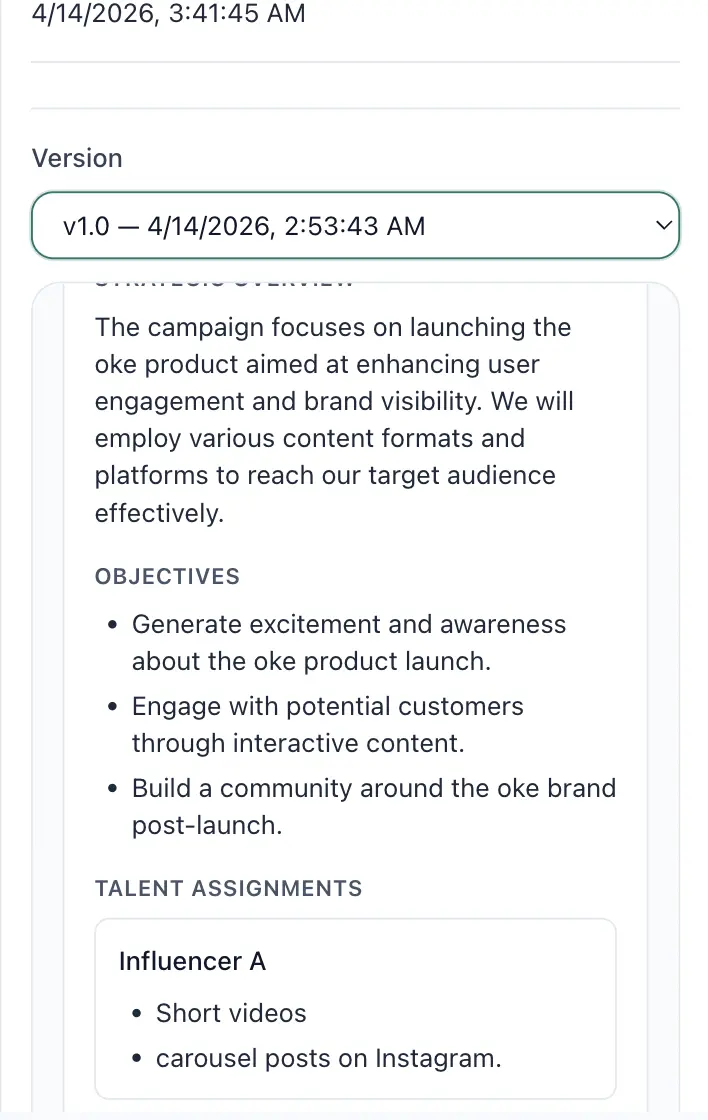708x1120 pixels.
Task: Click the TALENT ASSIGNMENTS section heading
Action: point(228,888)
